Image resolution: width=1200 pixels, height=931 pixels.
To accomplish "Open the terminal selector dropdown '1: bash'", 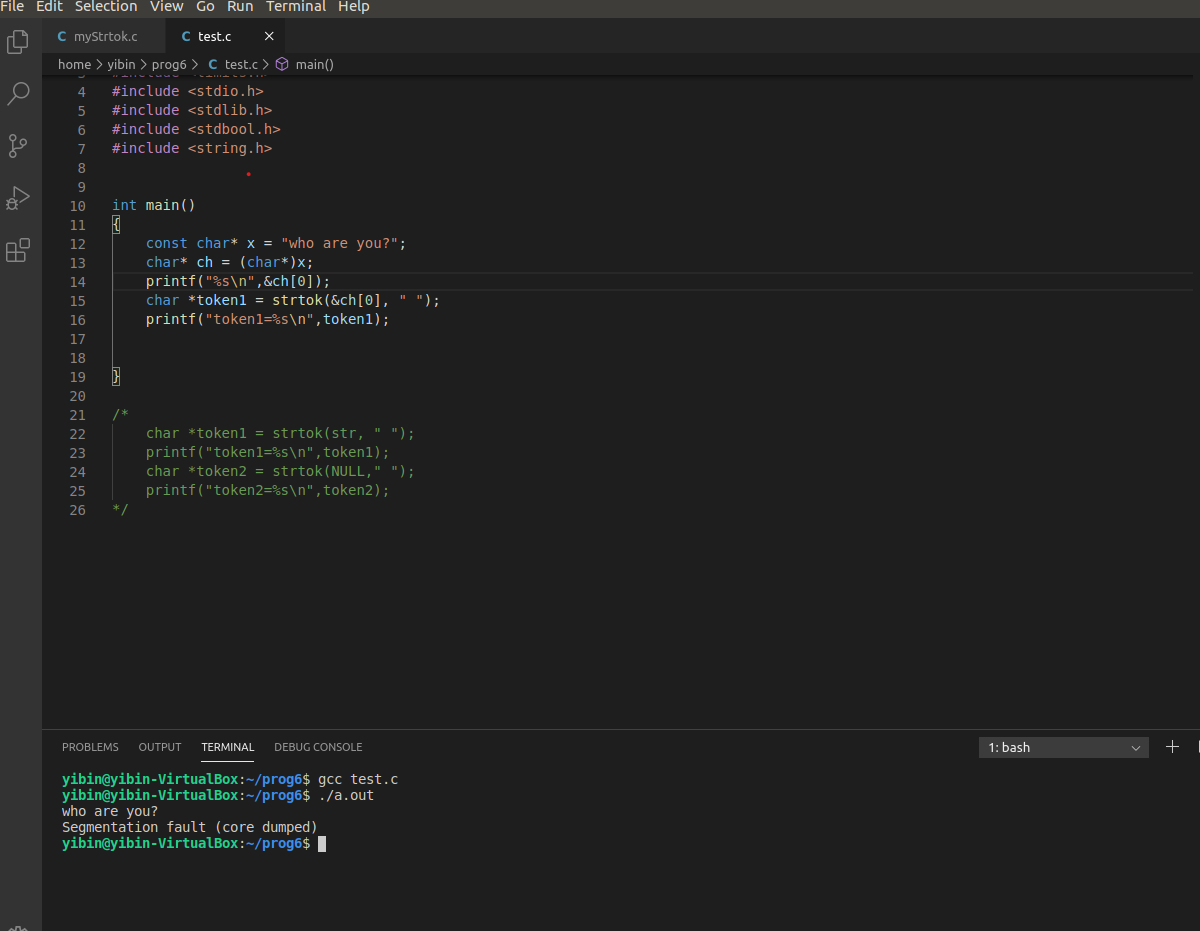I will pos(1064,747).
